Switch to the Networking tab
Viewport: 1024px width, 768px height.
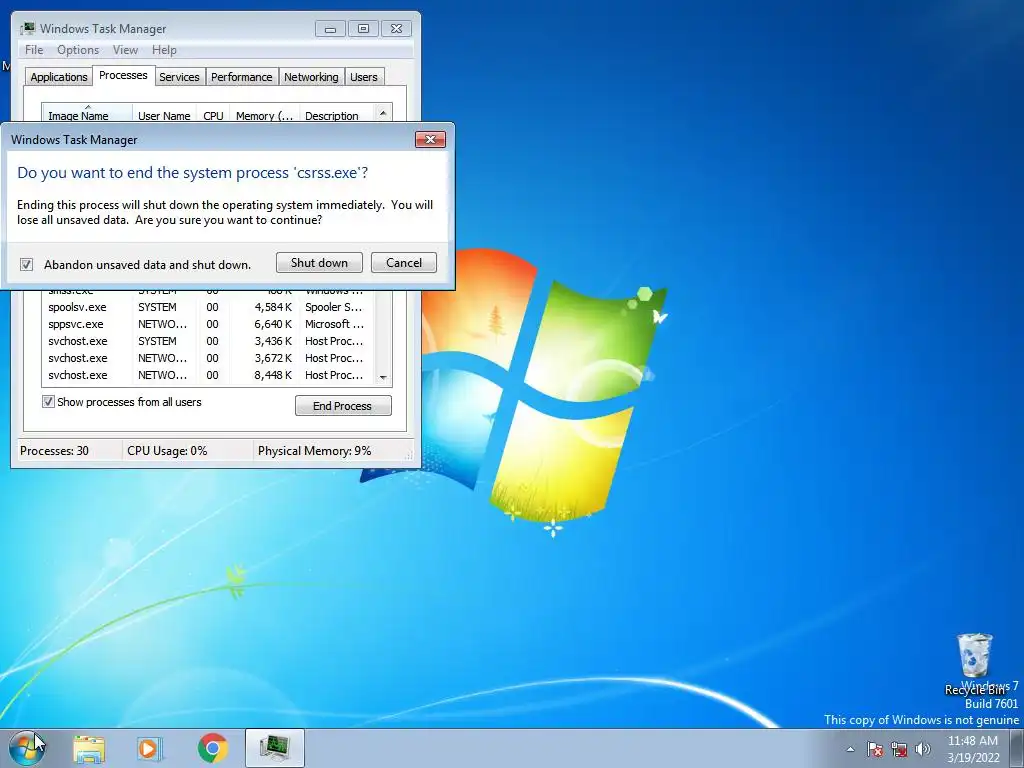click(x=311, y=77)
